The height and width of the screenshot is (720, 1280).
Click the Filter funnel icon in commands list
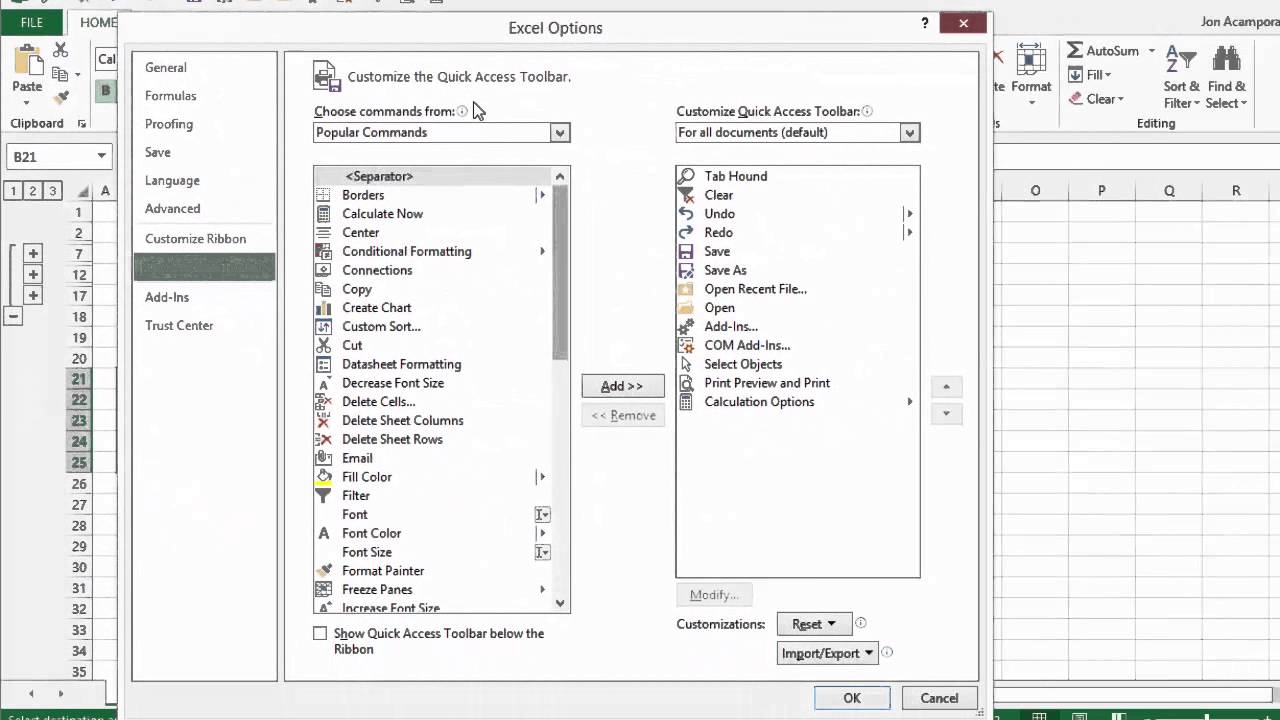click(323, 496)
